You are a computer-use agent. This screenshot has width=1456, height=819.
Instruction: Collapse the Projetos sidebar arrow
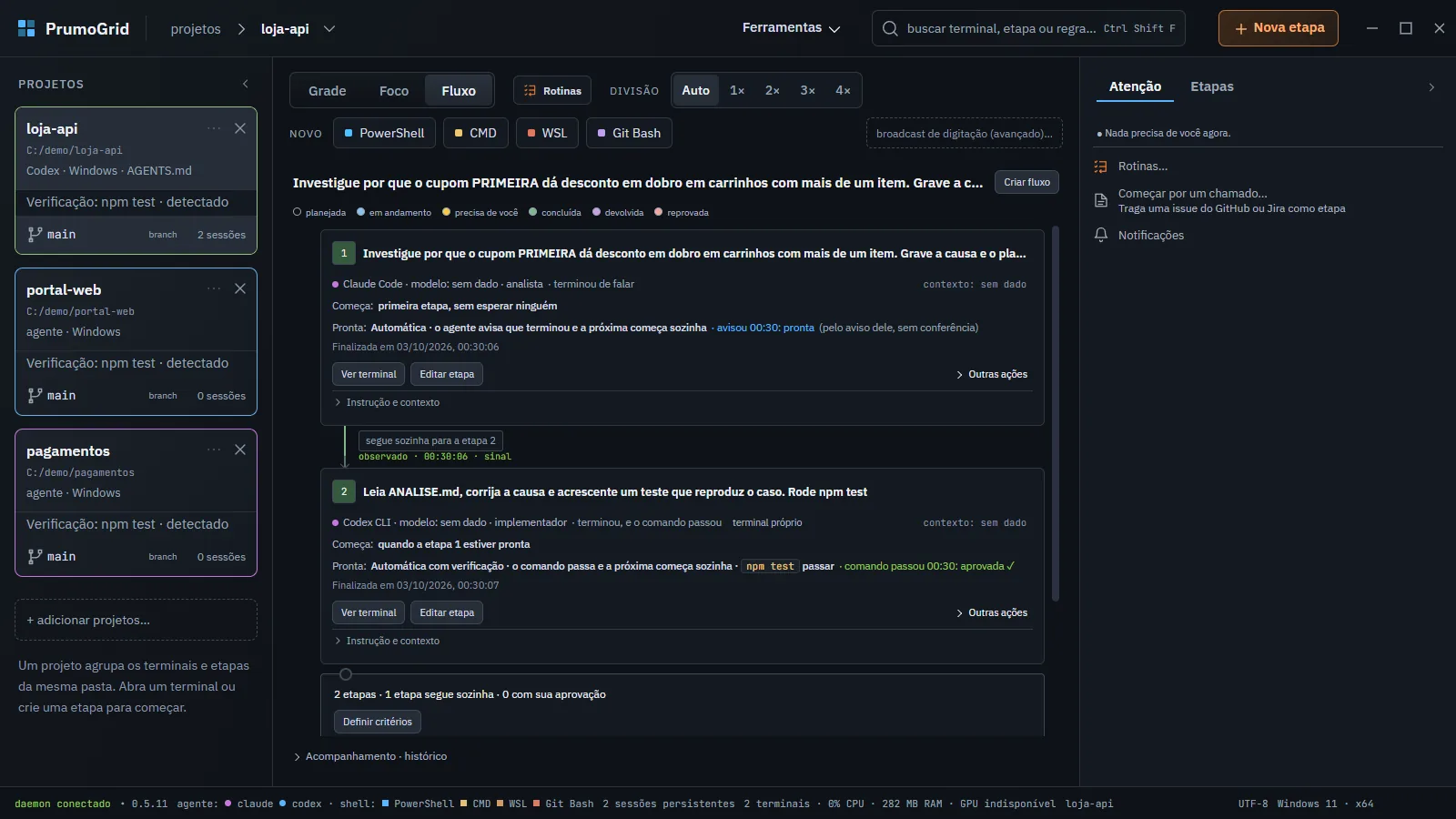[246, 84]
